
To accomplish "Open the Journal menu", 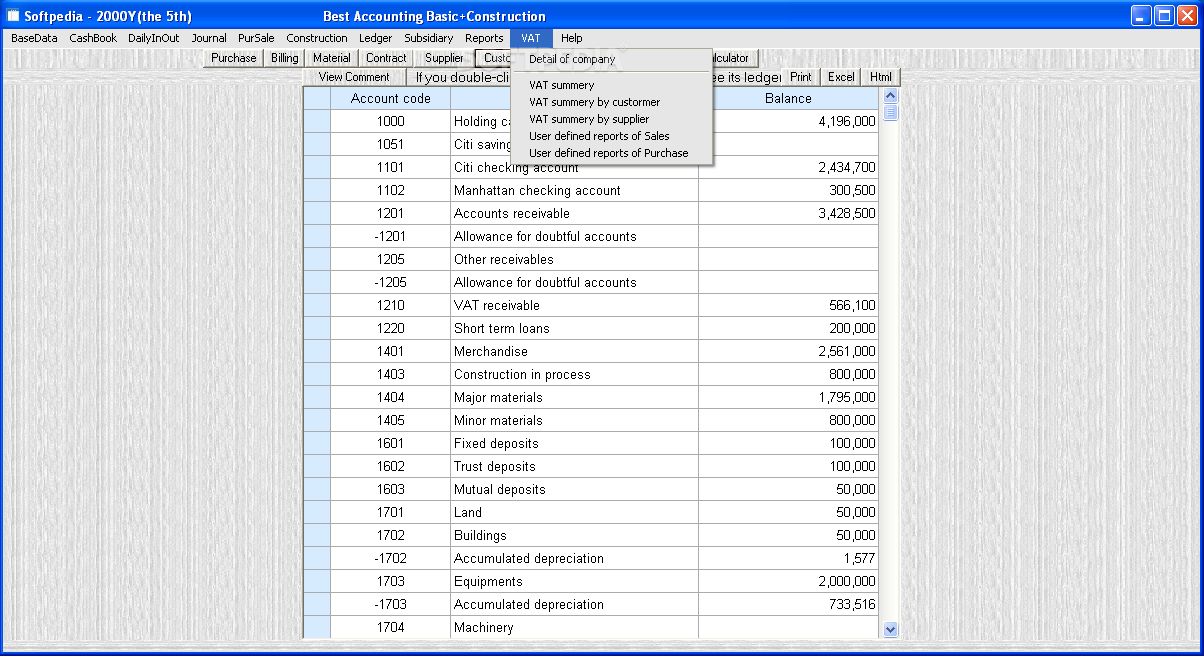I will coord(209,38).
